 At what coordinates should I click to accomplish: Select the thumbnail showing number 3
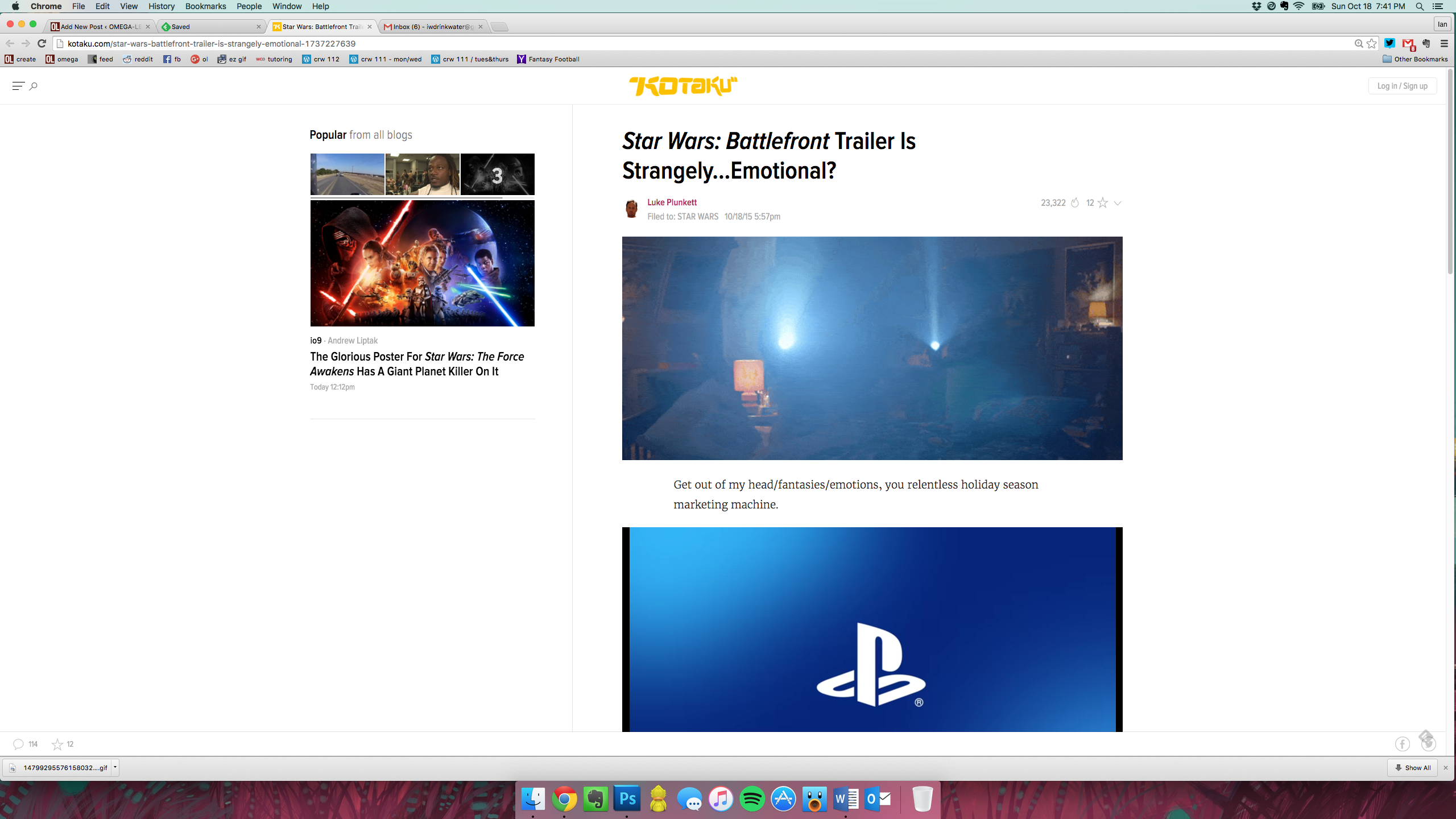coord(497,174)
